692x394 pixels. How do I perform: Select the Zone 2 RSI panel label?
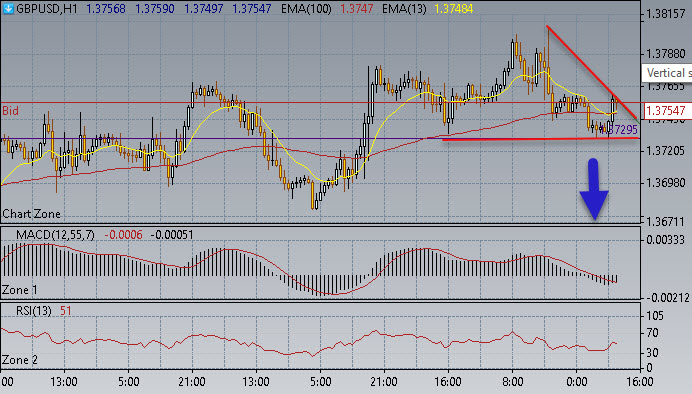(20, 360)
